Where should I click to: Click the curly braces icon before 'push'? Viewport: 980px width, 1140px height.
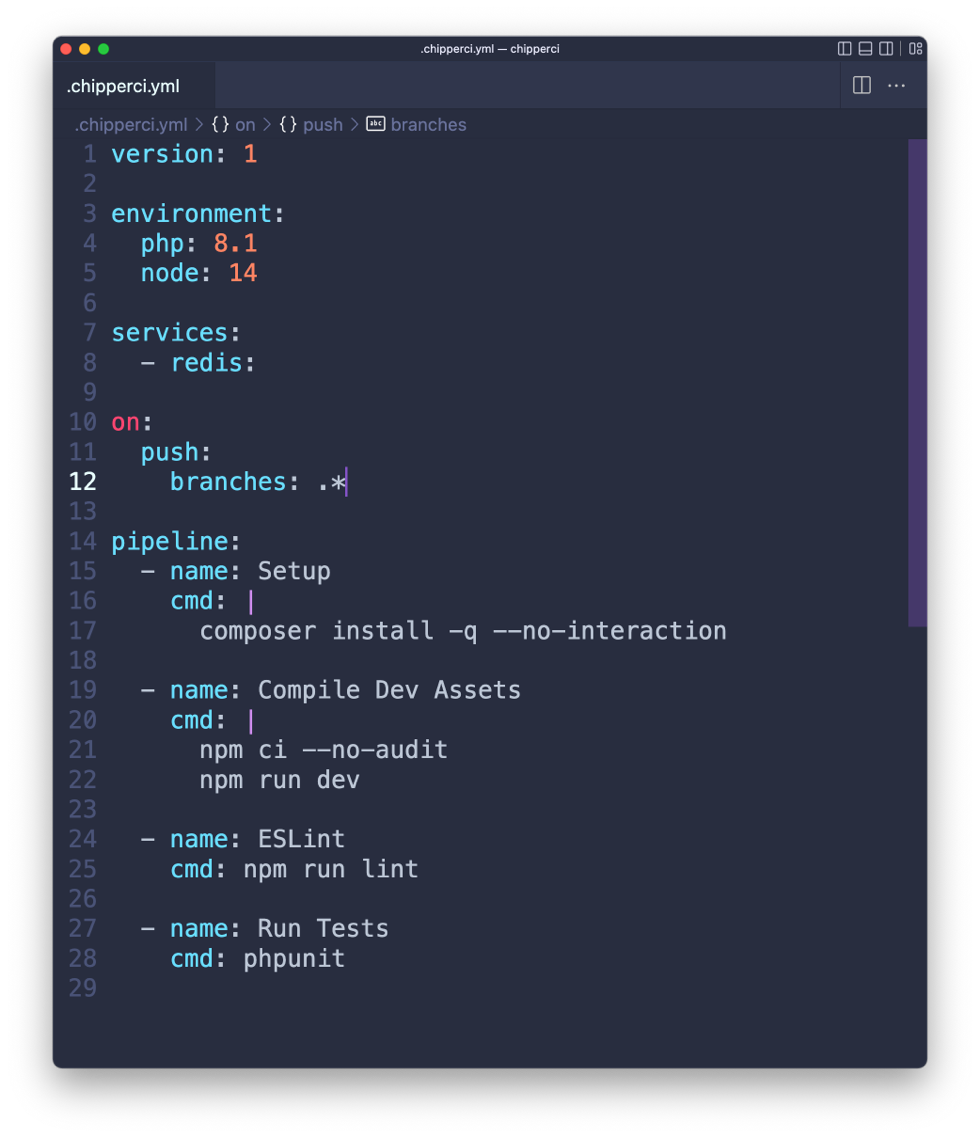[x=288, y=125]
